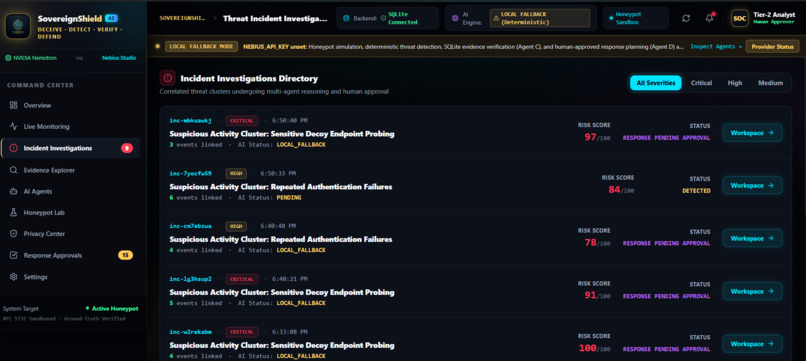Filter incidents by Critical severity

701,83
